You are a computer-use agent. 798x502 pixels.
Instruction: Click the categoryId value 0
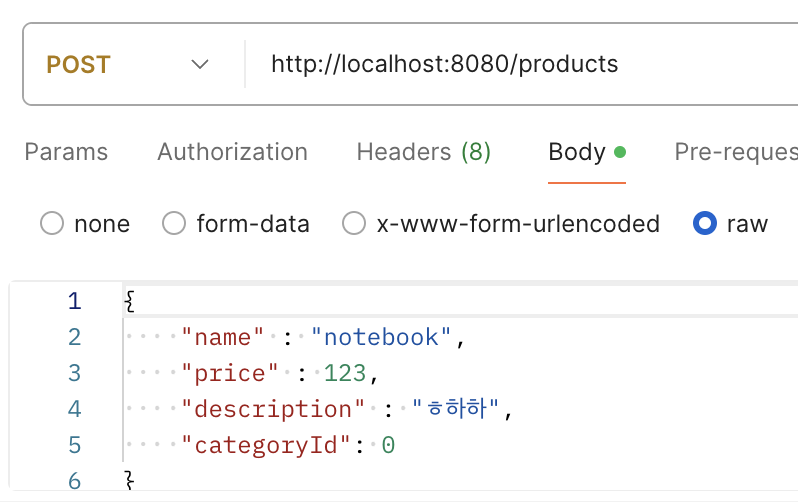[x=388, y=445]
